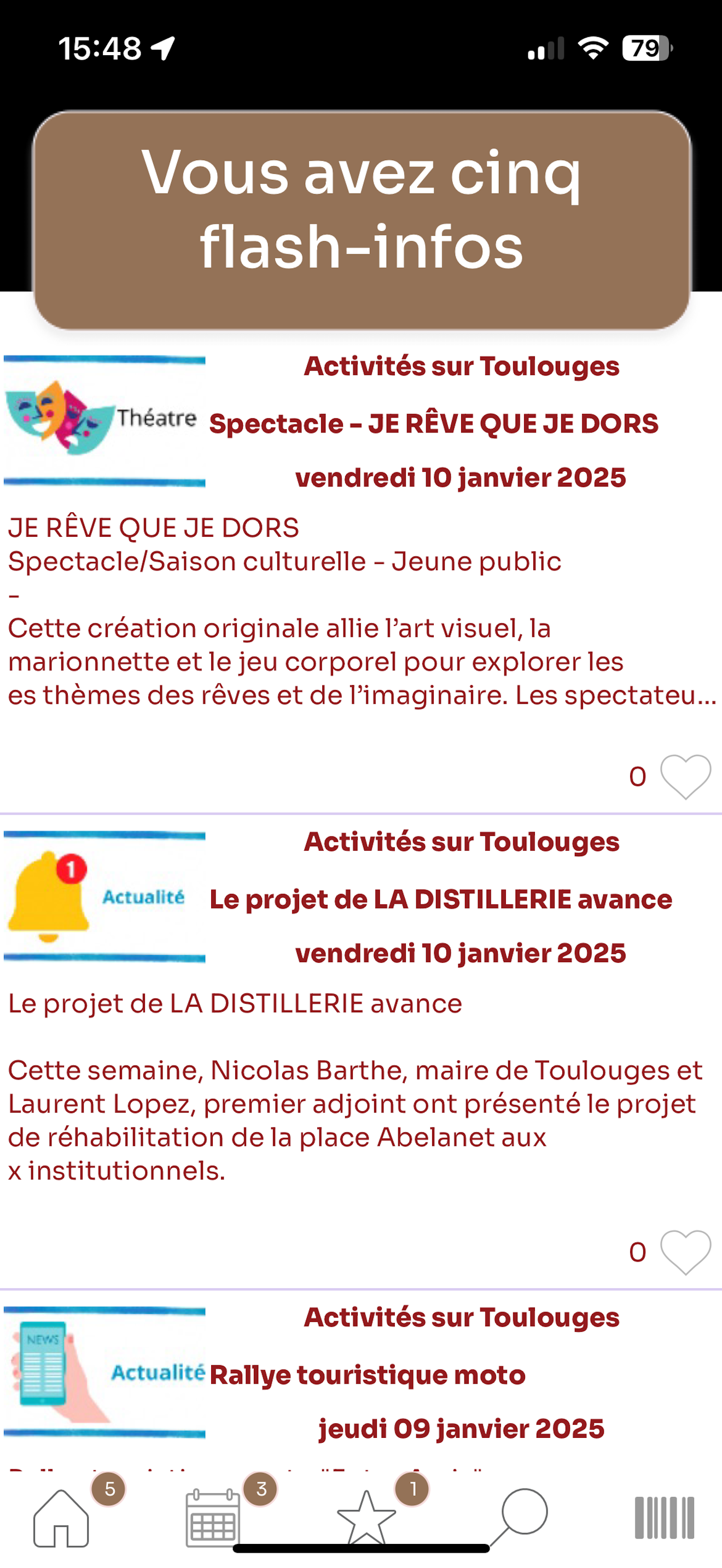The width and height of the screenshot is (722, 1568).
Task: Tap the badge showing 1 on star
Action: (412, 1489)
